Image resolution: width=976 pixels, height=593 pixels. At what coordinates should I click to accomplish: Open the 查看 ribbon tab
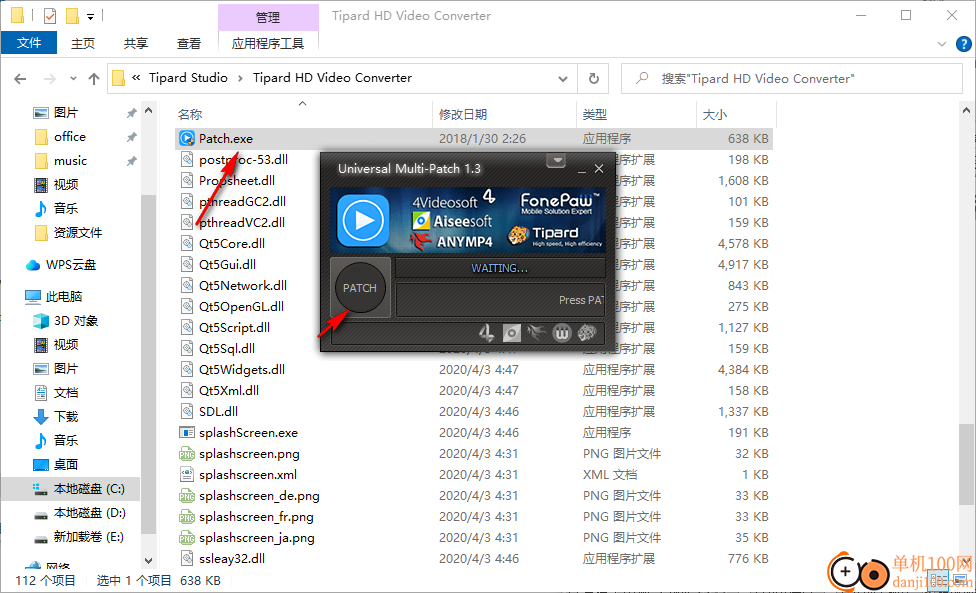(x=189, y=43)
